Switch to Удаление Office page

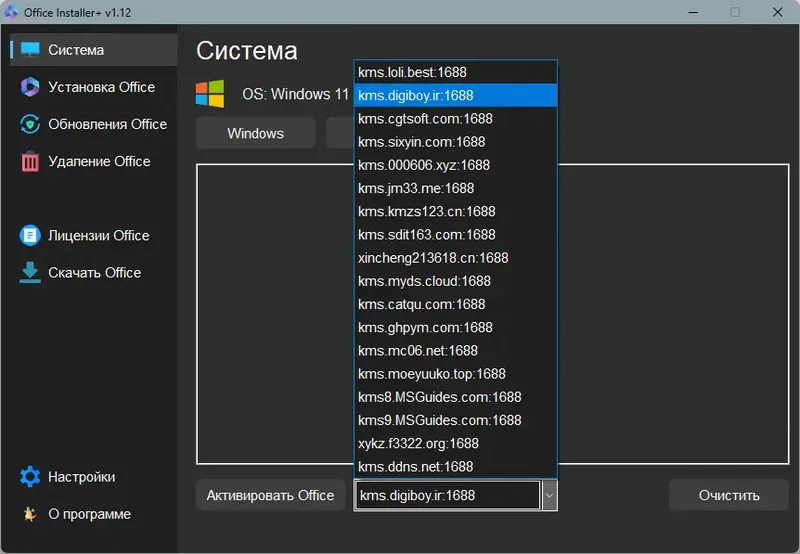pos(99,161)
